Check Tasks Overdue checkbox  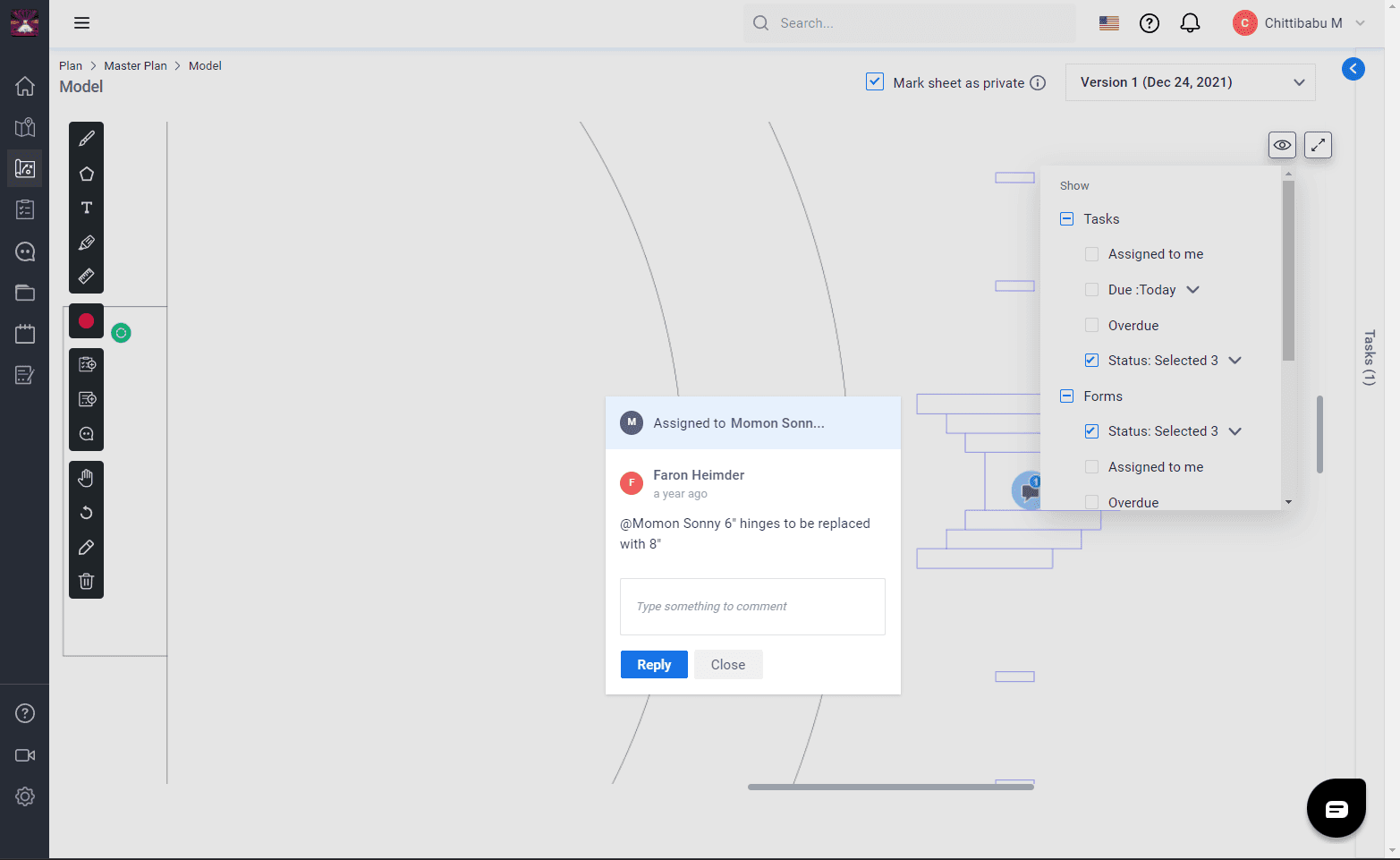pos(1091,326)
